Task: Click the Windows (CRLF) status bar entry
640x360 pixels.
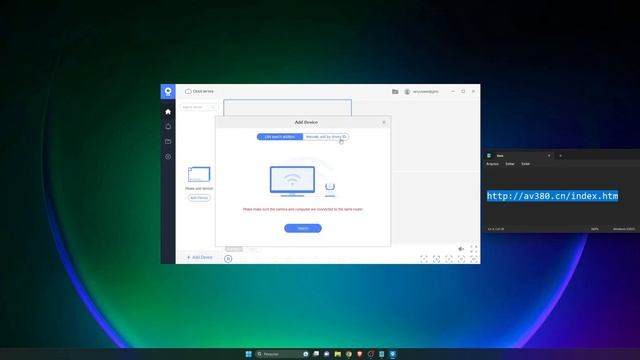Action: click(x=624, y=229)
